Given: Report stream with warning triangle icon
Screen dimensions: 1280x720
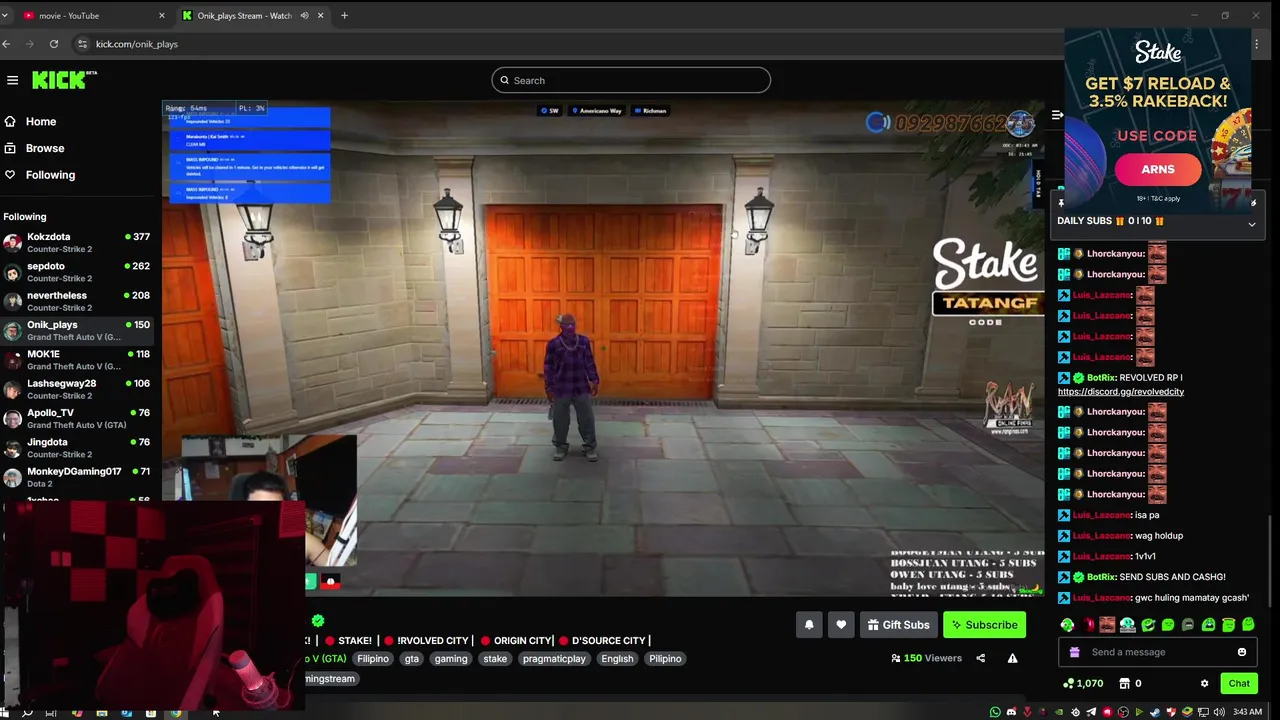Looking at the screenshot, I should [x=1012, y=658].
